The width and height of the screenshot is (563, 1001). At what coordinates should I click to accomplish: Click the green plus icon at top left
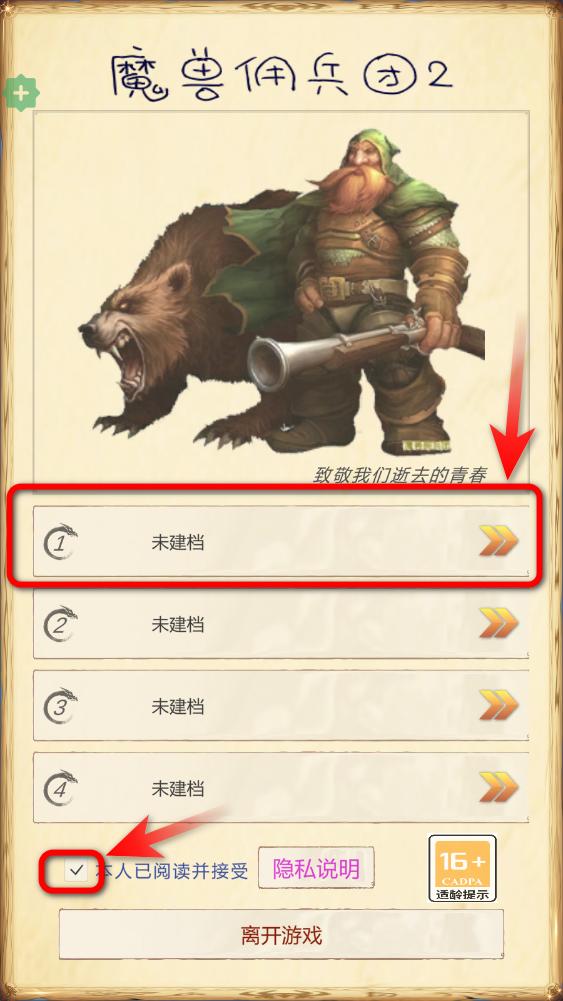(x=21, y=93)
